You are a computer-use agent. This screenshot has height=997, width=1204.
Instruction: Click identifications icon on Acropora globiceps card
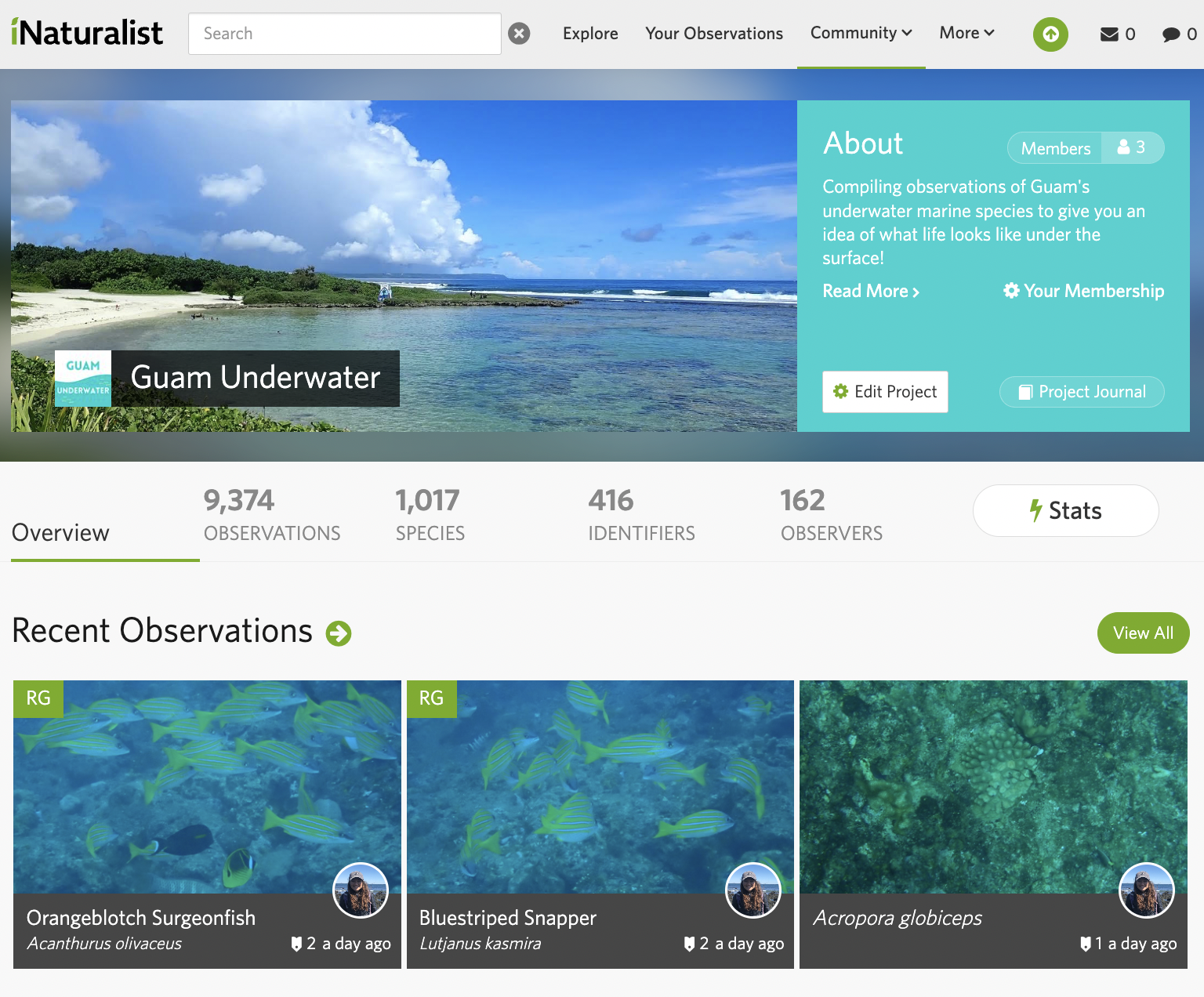pos(1086,944)
